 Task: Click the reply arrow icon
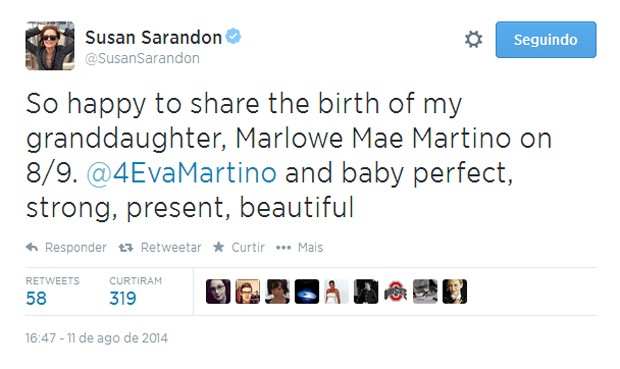point(32,248)
